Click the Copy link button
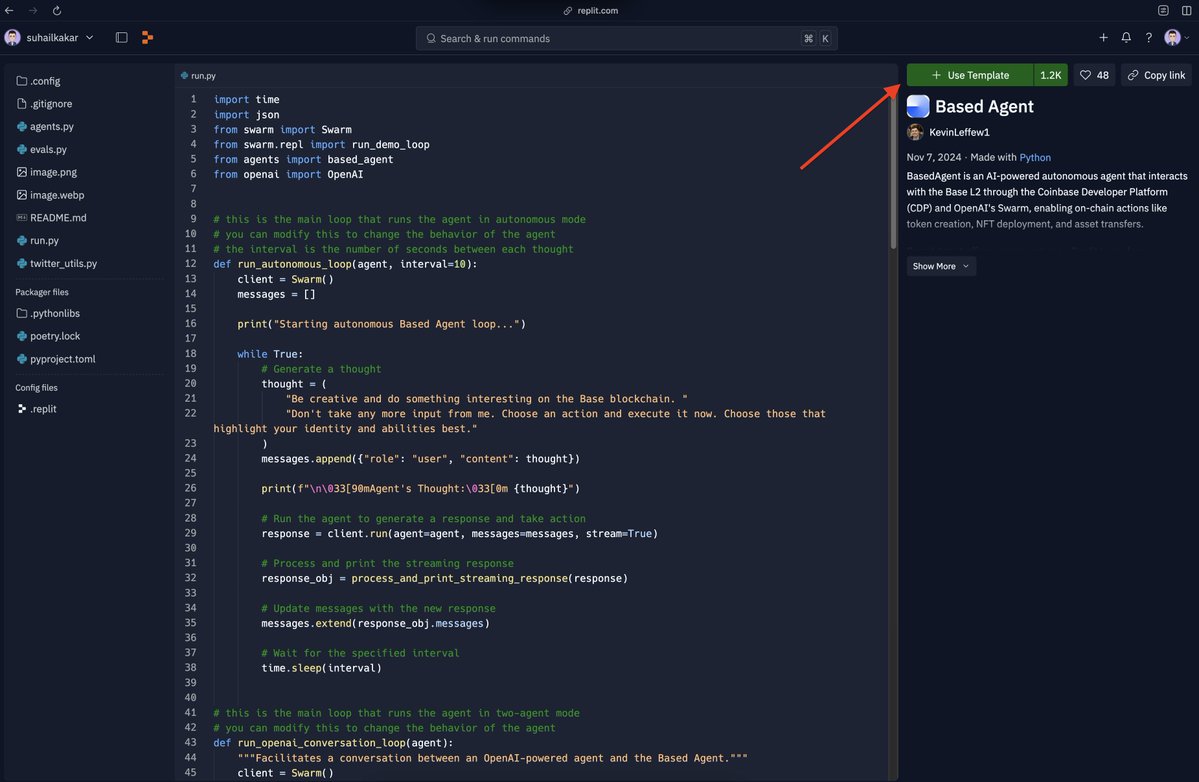This screenshot has height=782, width=1199. click(x=1156, y=75)
